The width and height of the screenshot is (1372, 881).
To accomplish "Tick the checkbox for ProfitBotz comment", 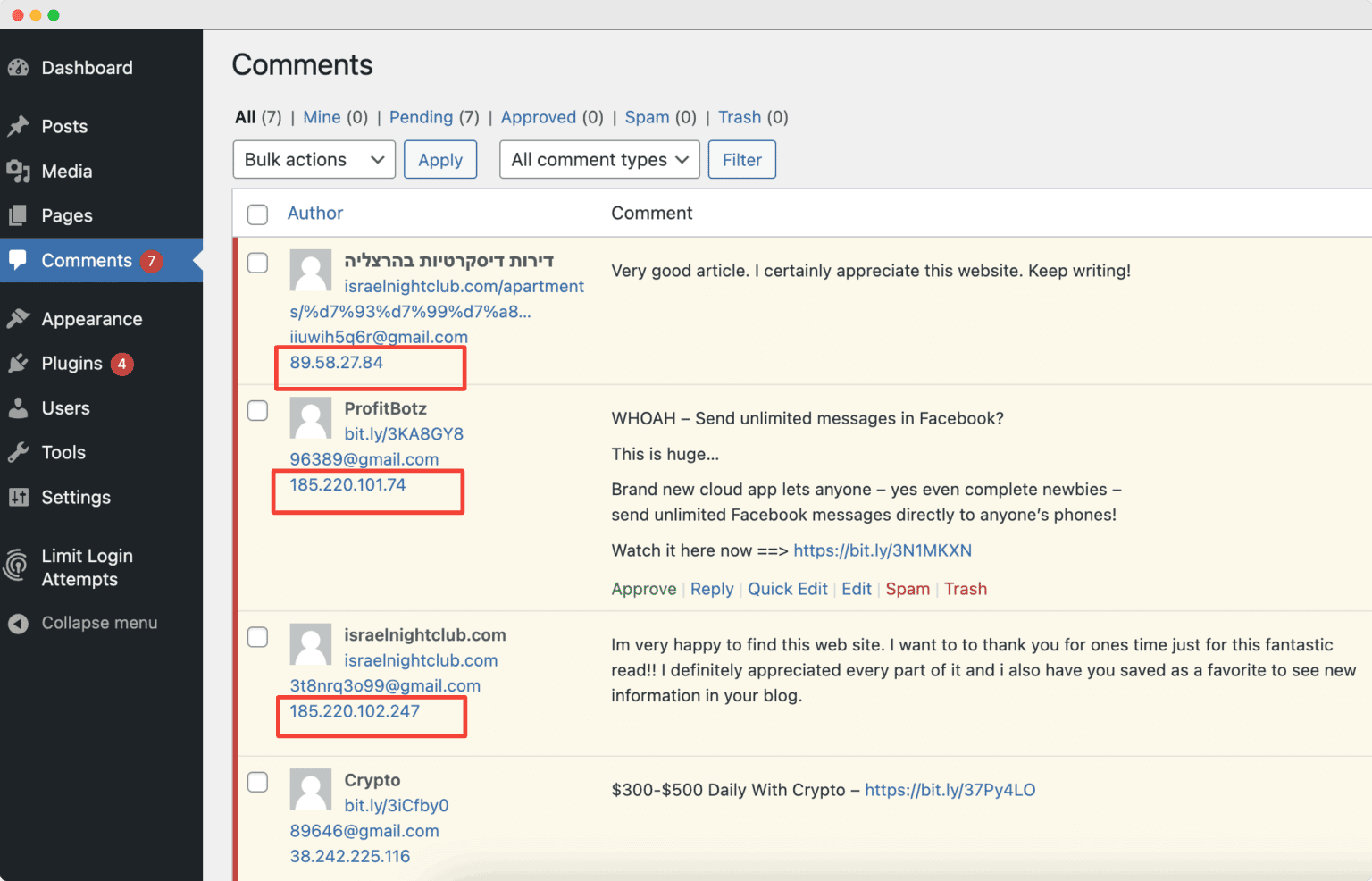I will pos(257,410).
